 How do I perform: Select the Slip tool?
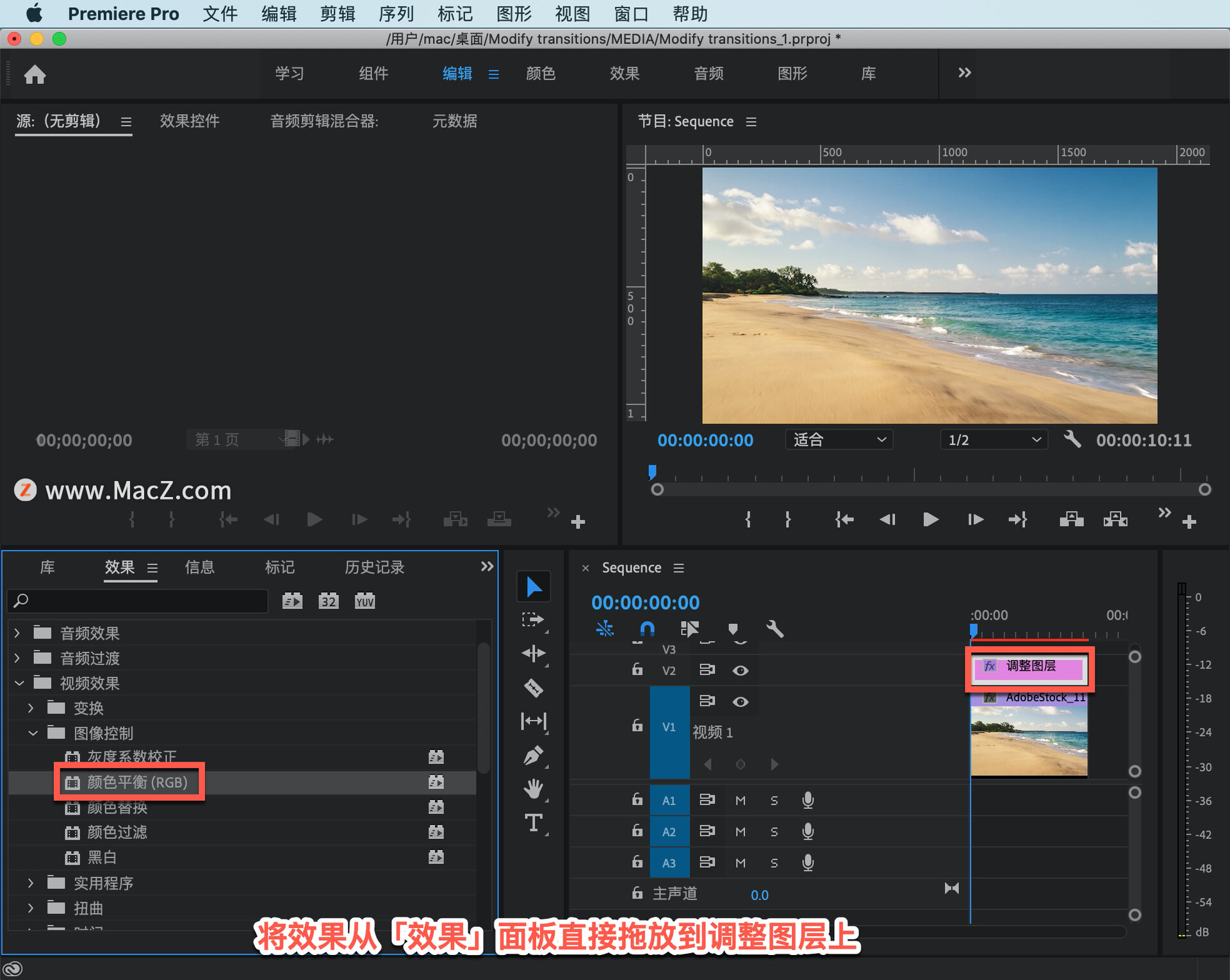tap(534, 721)
